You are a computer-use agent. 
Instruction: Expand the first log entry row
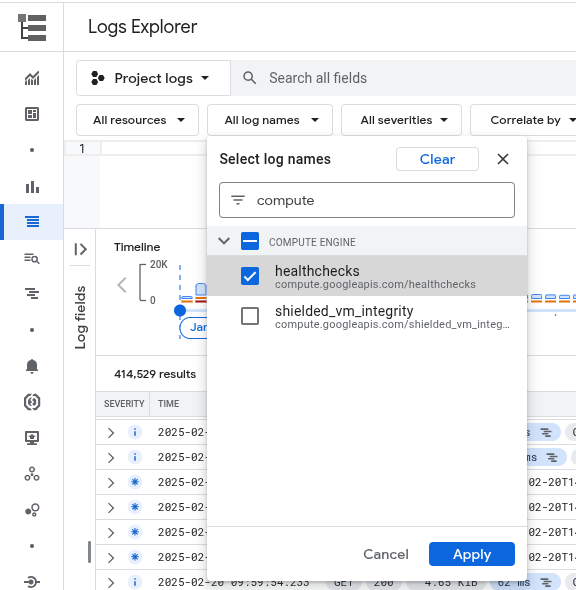[111, 433]
